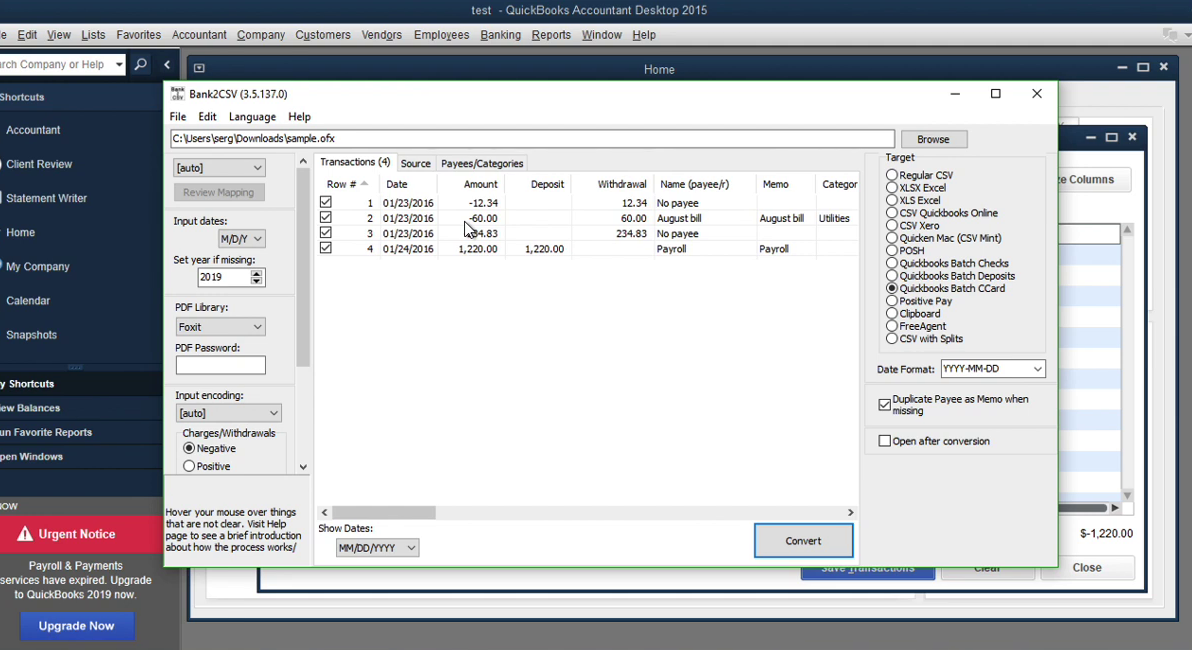Uncheck the row 1 transaction checkbox
Screen dimensions: 1192x650
point(326,202)
